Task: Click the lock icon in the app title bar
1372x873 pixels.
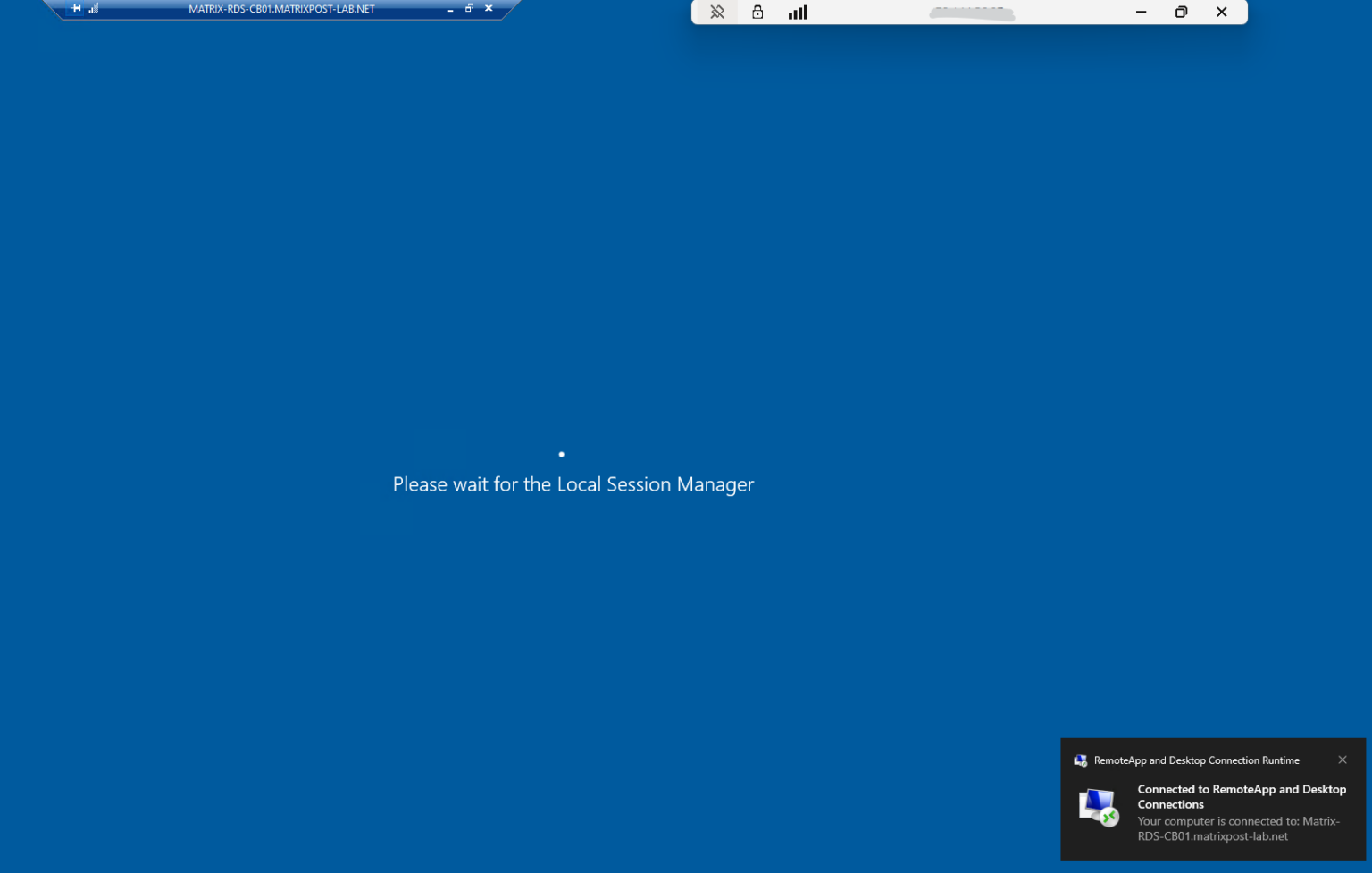Action: coord(757,12)
